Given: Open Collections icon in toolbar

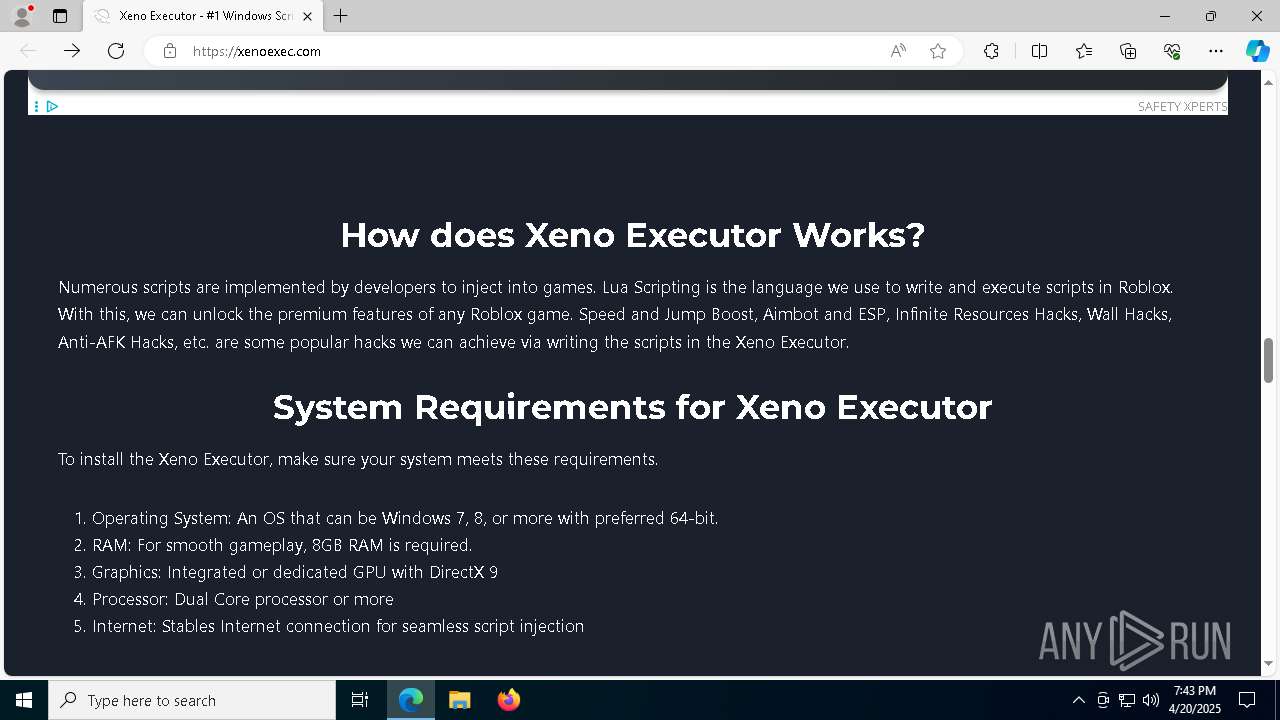Looking at the screenshot, I should coord(1128,51).
